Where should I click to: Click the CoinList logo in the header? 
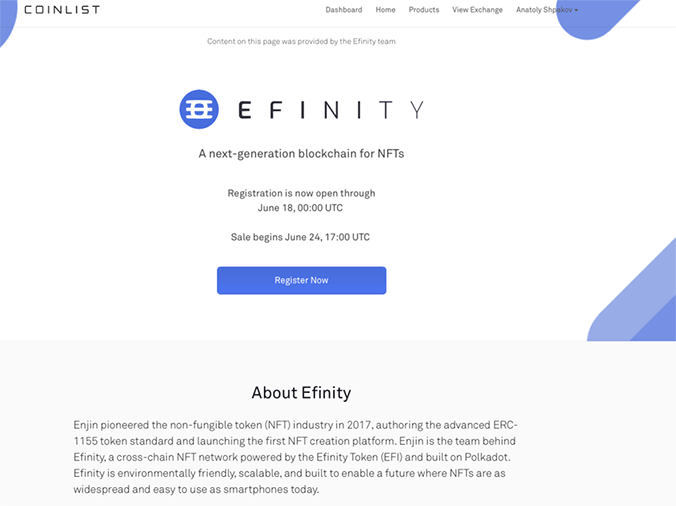(x=62, y=10)
